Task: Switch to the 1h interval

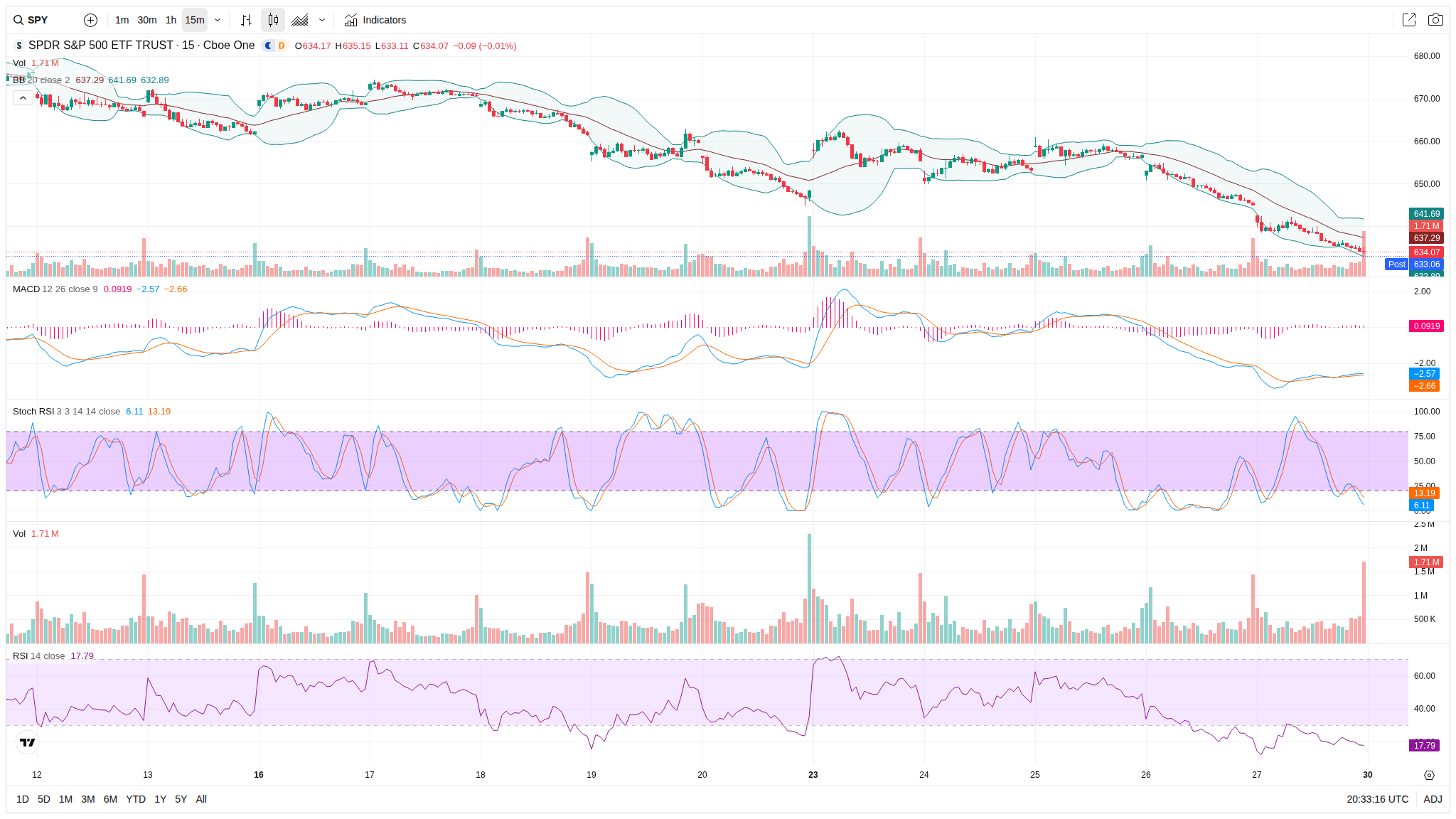Action: [171, 20]
